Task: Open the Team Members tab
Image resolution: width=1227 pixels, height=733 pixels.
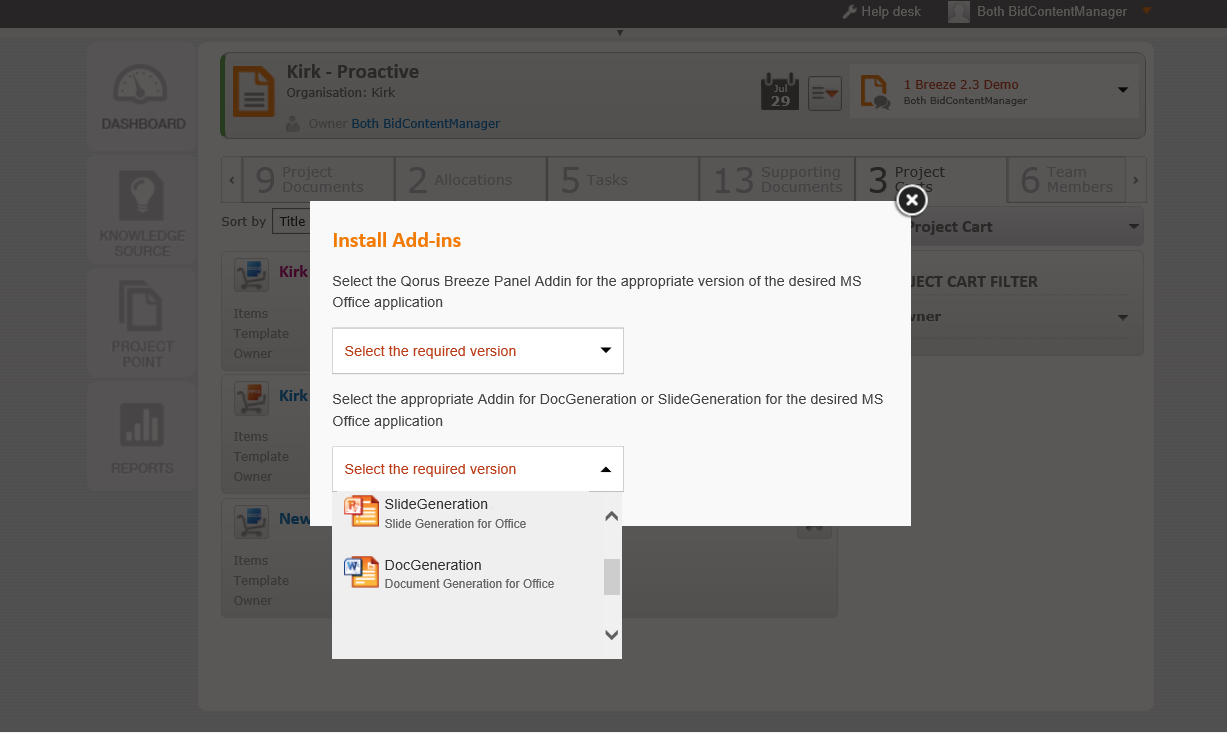Action: (1067, 180)
